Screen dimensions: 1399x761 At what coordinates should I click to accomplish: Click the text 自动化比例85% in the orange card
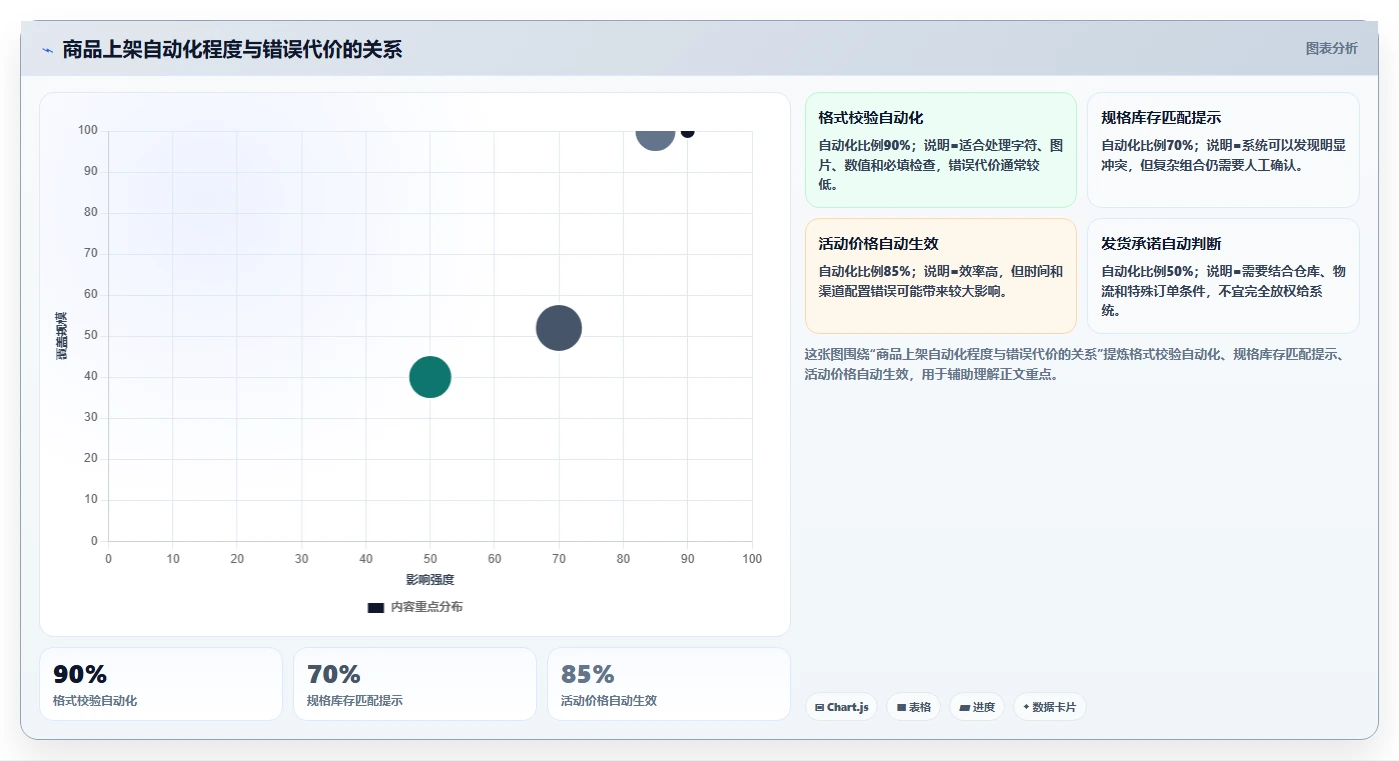864,271
